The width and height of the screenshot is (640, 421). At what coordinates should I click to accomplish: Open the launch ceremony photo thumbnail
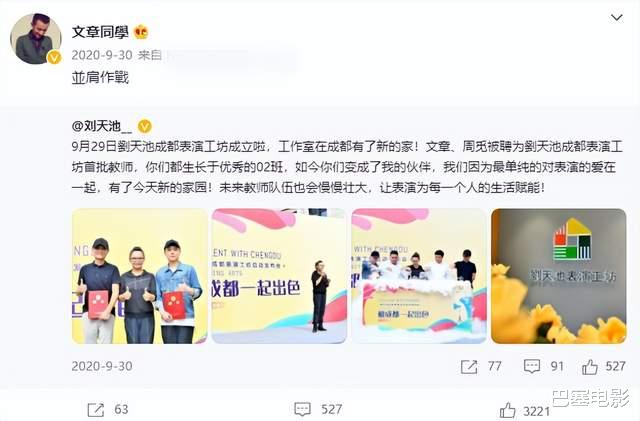coord(419,276)
